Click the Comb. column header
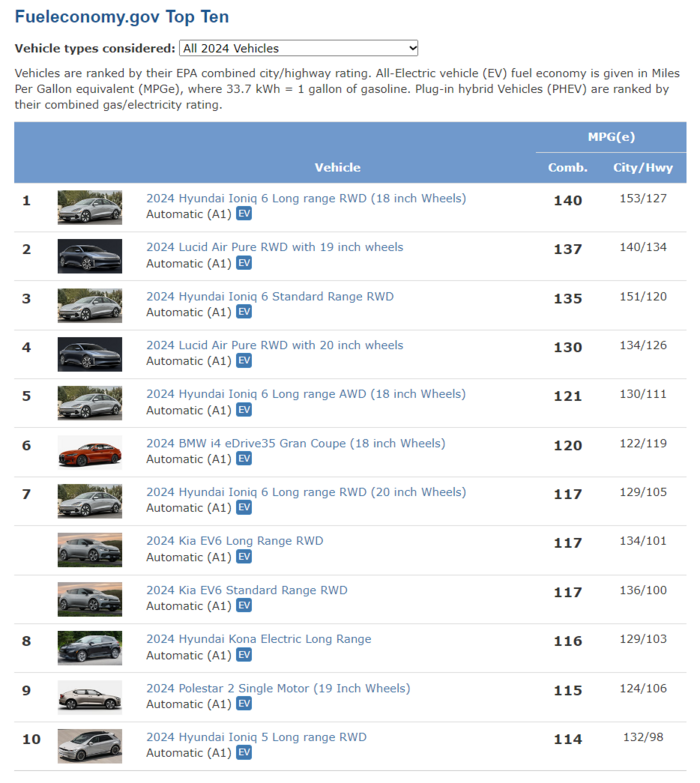700x783 pixels. click(567, 168)
